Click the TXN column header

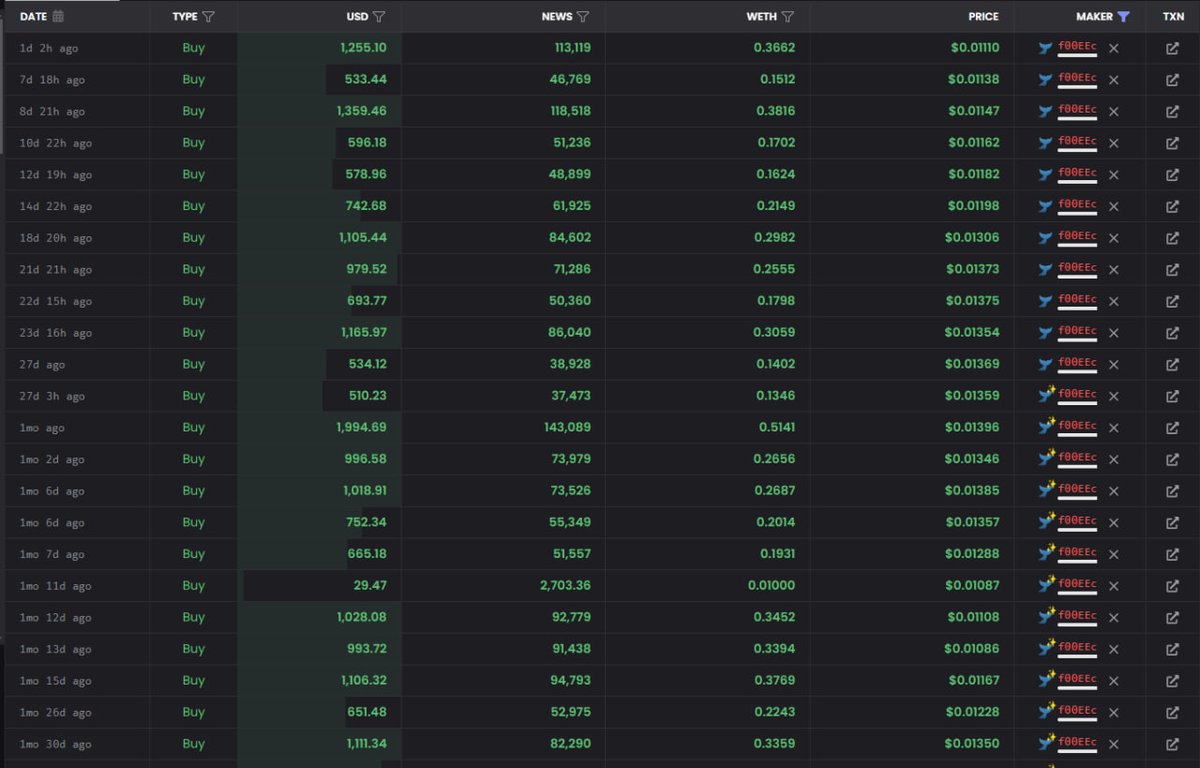pos(1173,16)
